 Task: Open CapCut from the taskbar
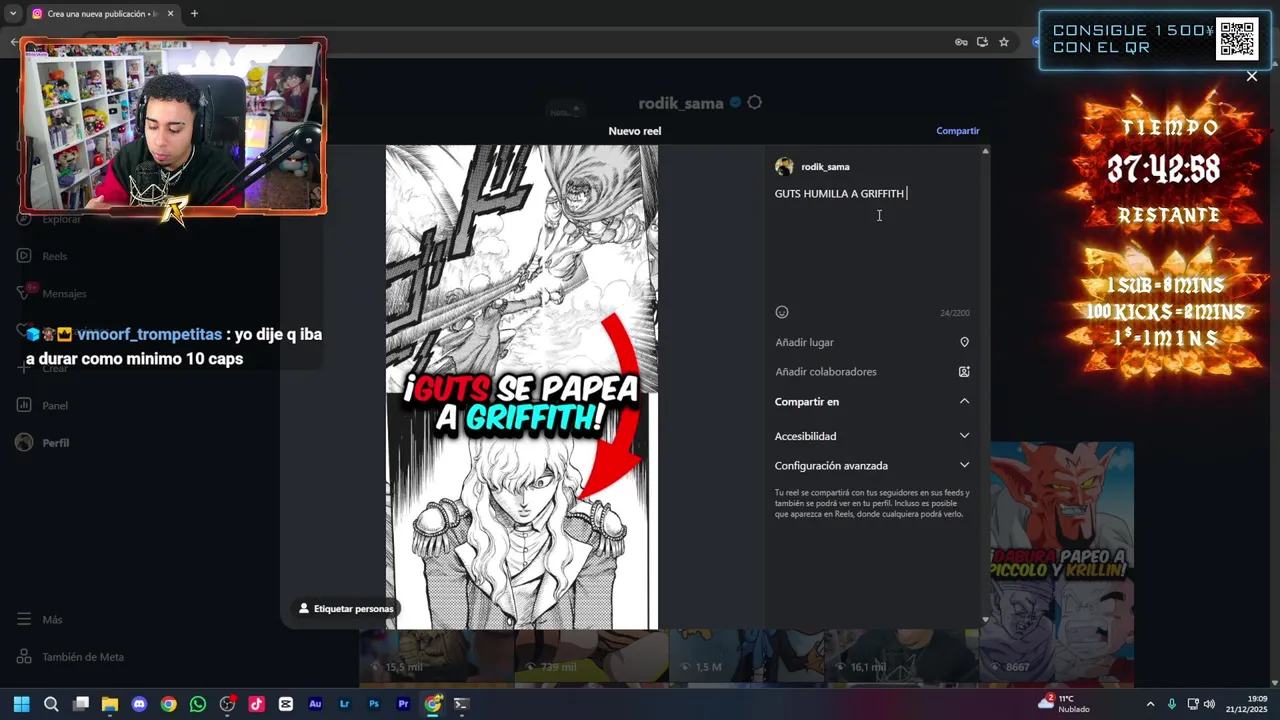coord(286,704)
